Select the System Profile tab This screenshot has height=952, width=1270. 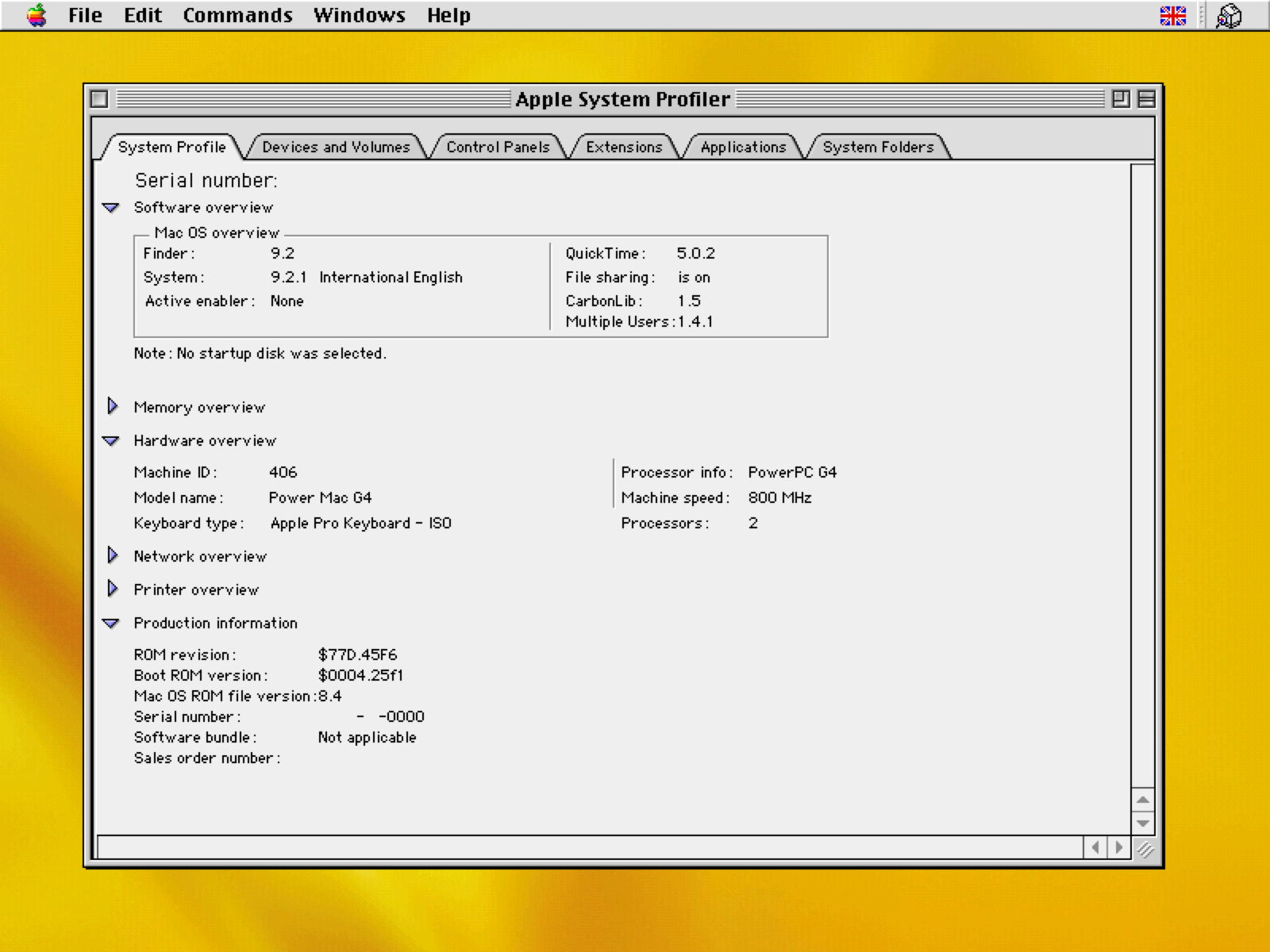171,147
